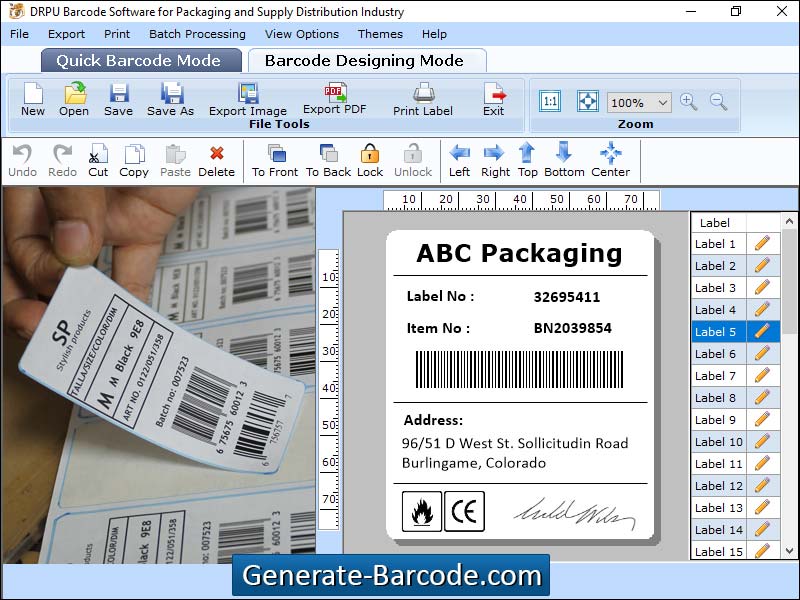Paste the copied element
Image resolution: width=800 pixels, height=600 pixels.
174,158
